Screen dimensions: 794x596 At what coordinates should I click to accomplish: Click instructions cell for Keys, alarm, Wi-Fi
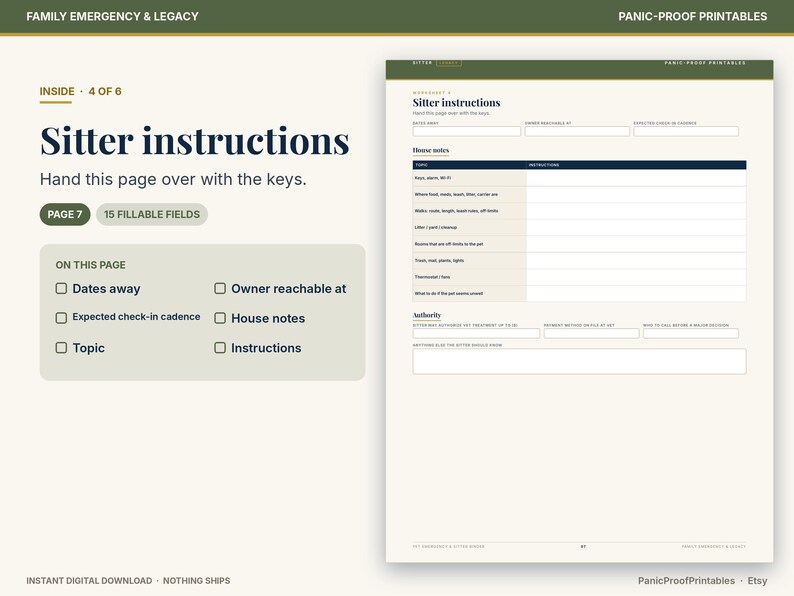point(636,178)
